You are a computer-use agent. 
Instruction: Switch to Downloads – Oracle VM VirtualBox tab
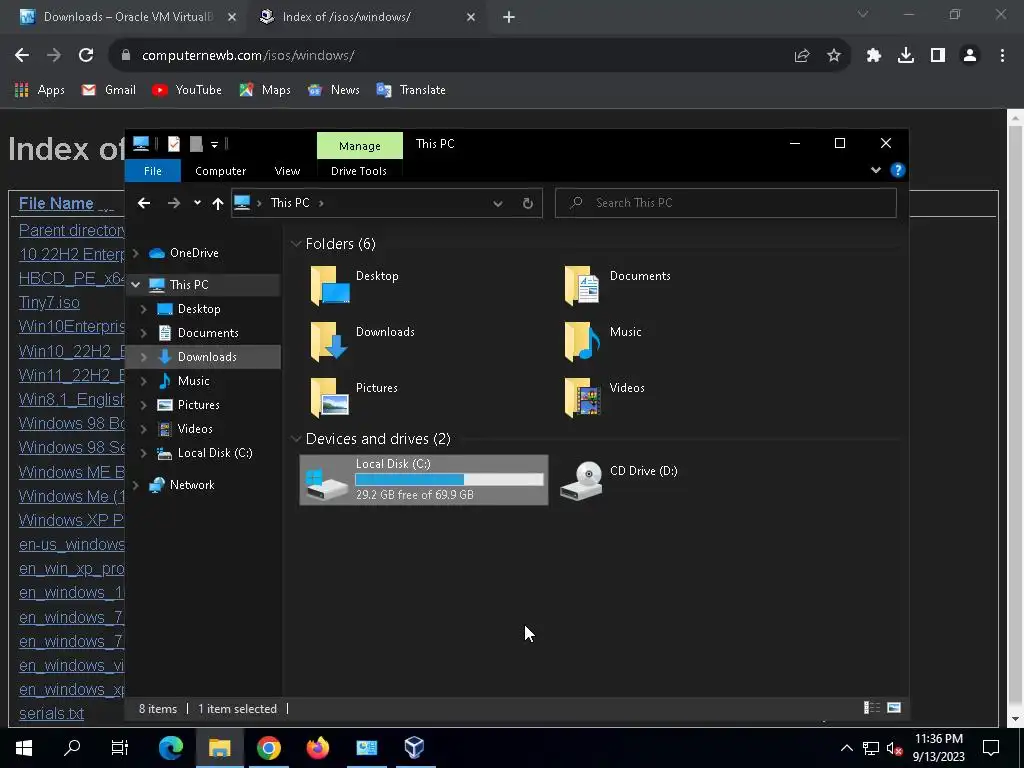(128, 17)
